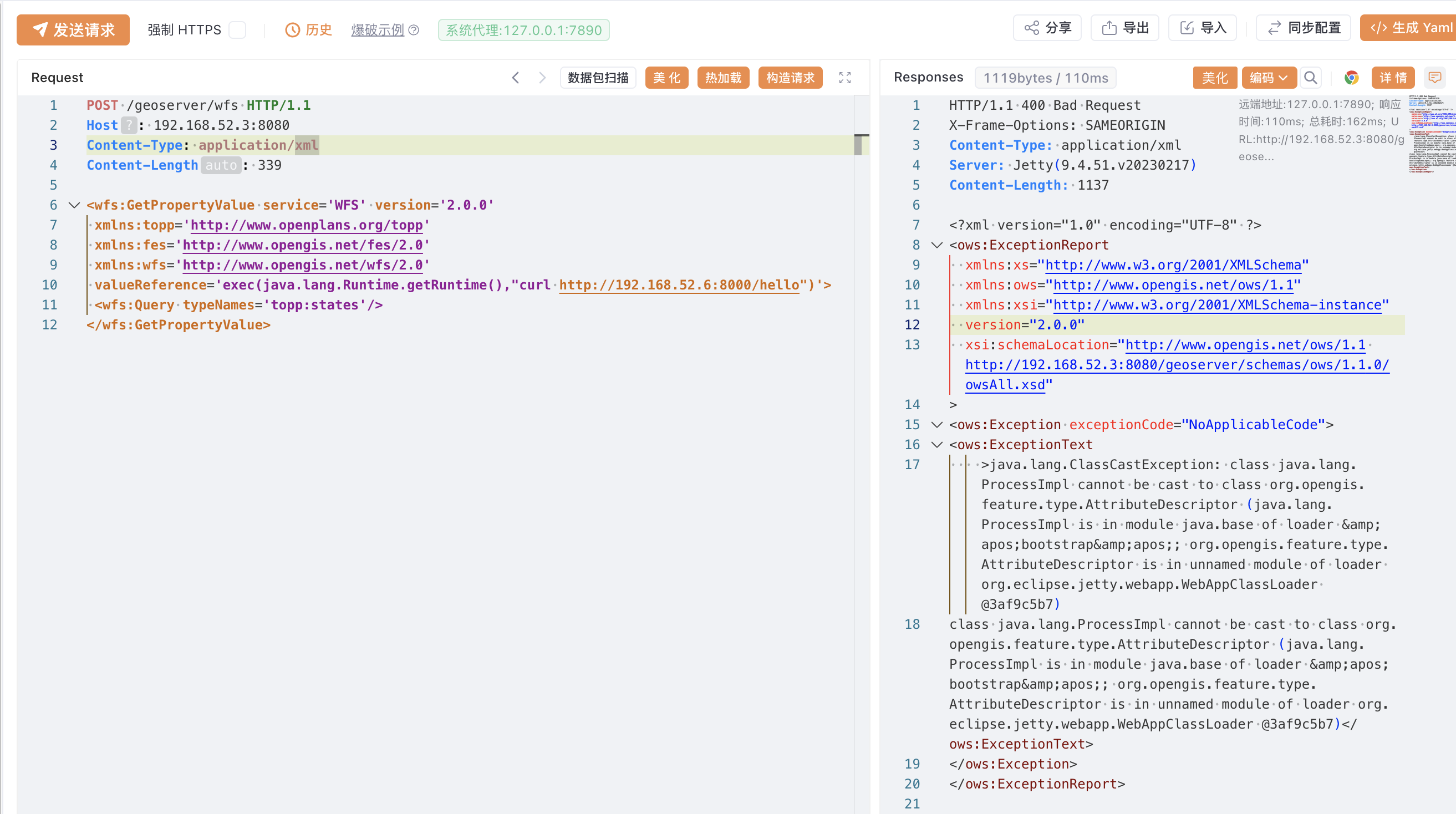Image resolution: width=1456 pixels, height=814 pixels.
Task: Collapse wfs:GetPropertyValue at request line 6
Action: (74, 205)
